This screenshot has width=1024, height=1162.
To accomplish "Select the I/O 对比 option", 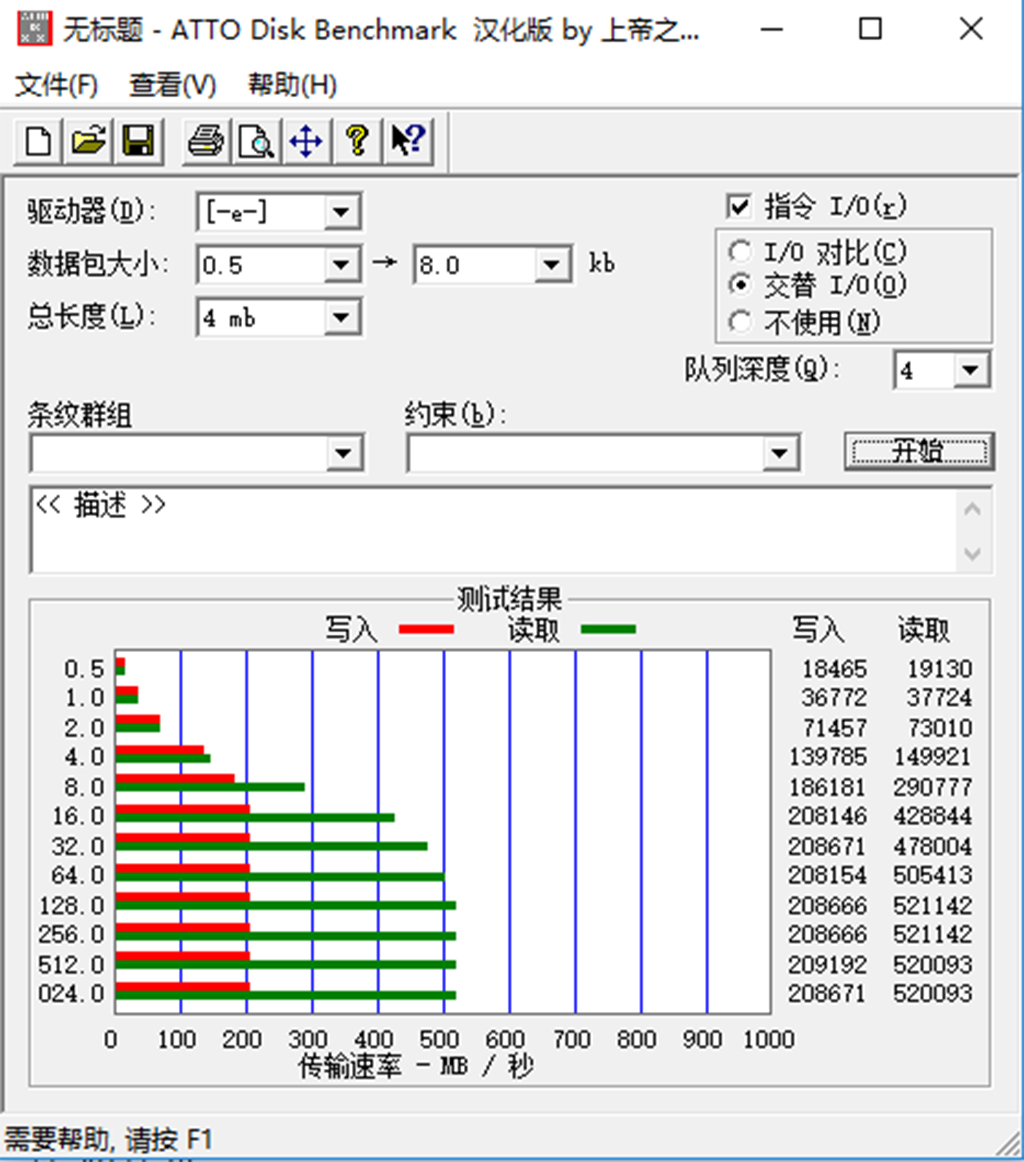I will tap(740, 252).
